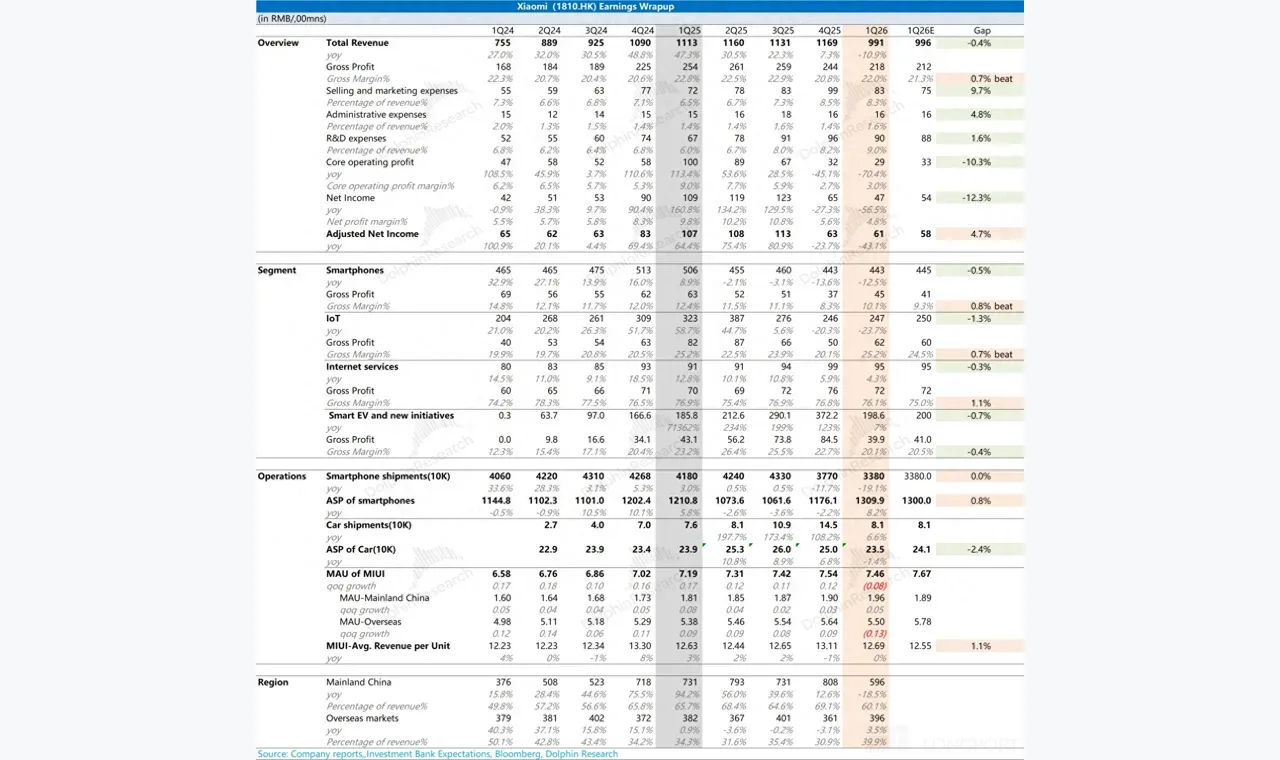The image size is (1280, 760).
Task: Click the 'Total Revenue' row label
Action: point(357,43)
